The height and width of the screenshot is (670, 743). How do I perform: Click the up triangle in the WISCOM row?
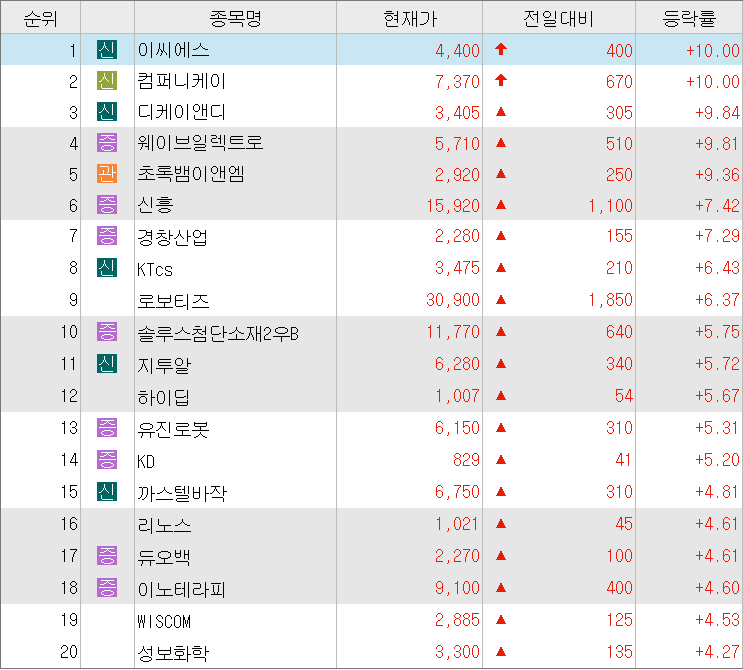tap(501, 619)
